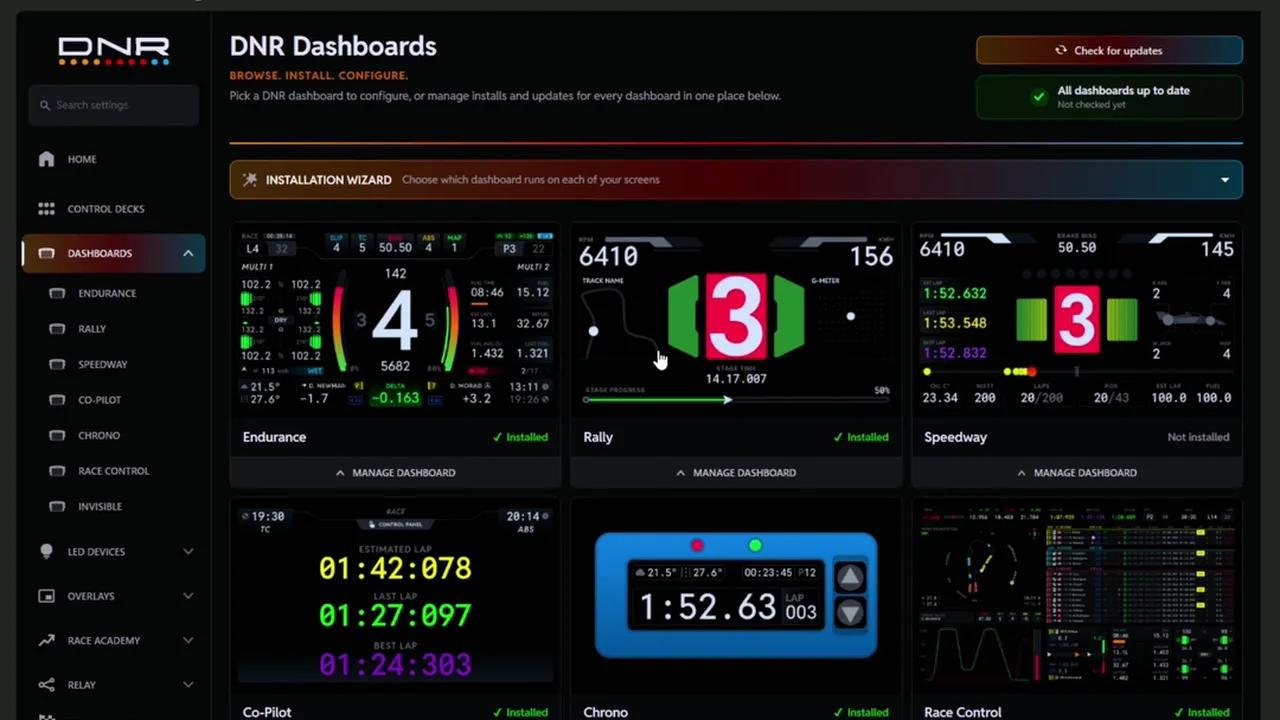Open Manage Dashboard under Speedway
The width and height of the screenshot is (1280, 720).
pos(1077,472)
